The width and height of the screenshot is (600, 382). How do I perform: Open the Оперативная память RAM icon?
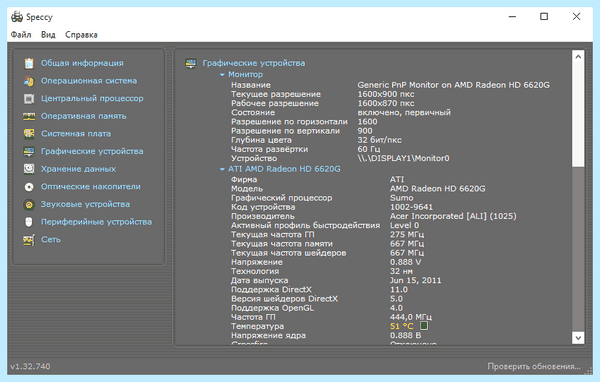tap(29, 116)
